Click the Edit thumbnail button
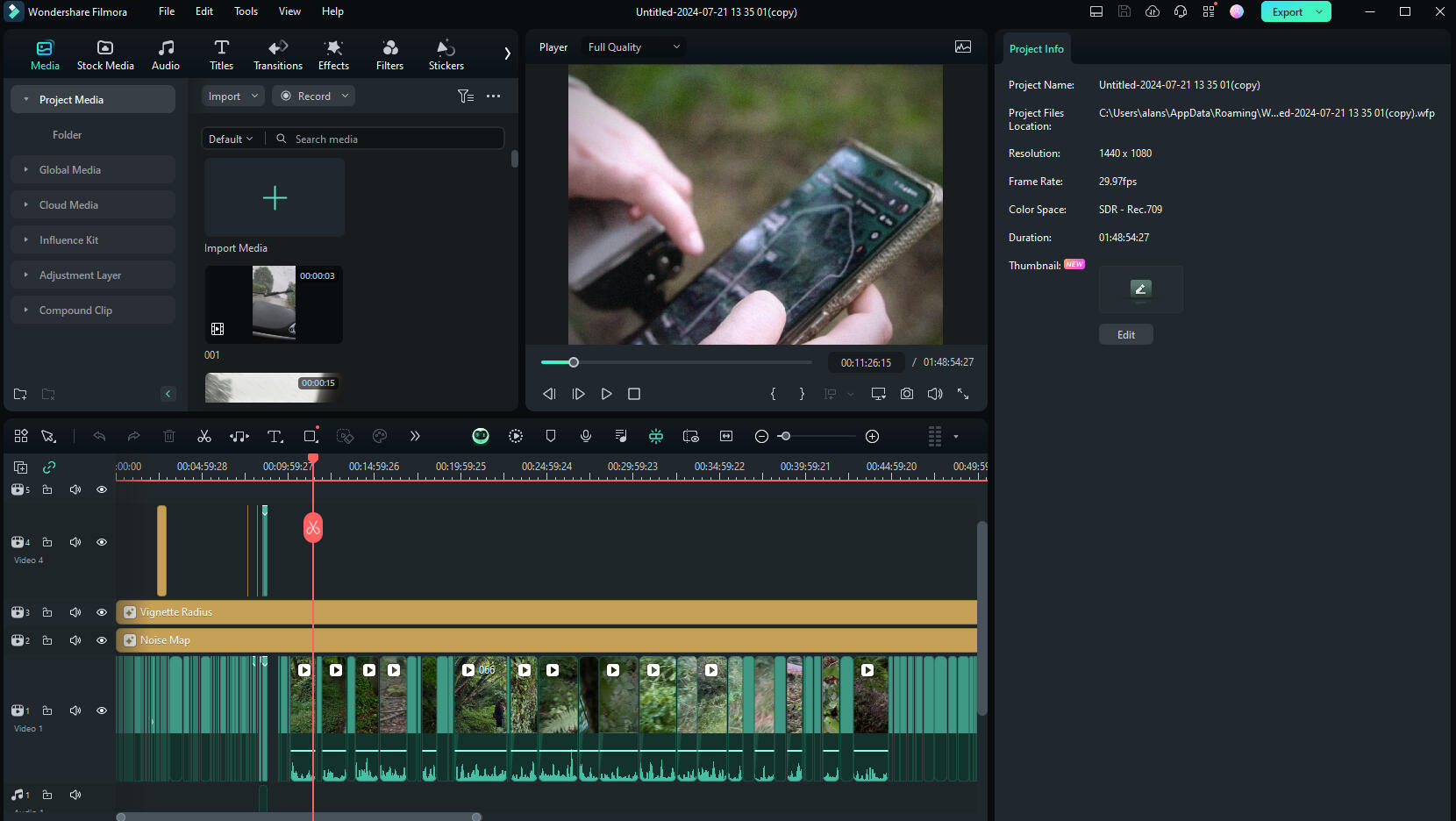 click(1125, 334)
